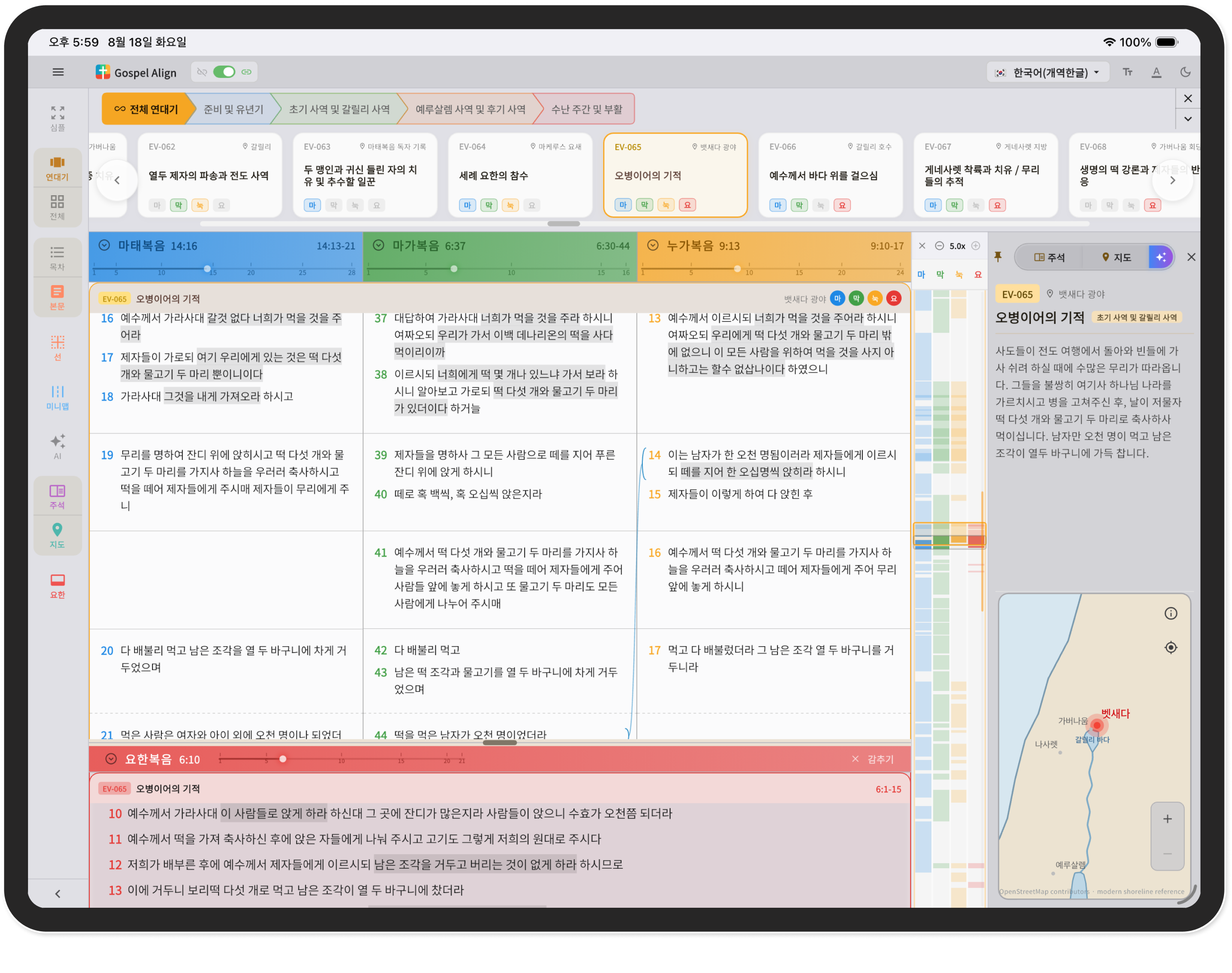The image size is (1232, 973).
Task: Toggle blue 마 circle in event header
Action: coord(837,298)
